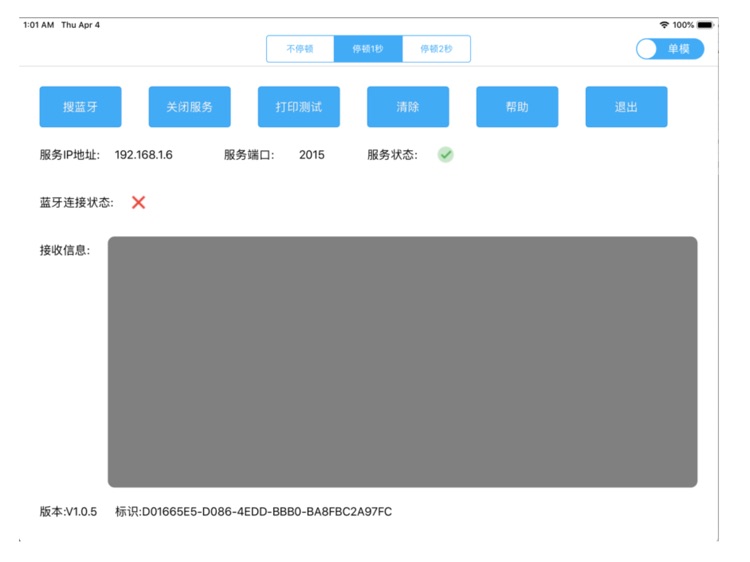The height and width of the screenshot is (562, 750).
Task: Select the 不停顿 segment
Action: [x=300, y=49]
